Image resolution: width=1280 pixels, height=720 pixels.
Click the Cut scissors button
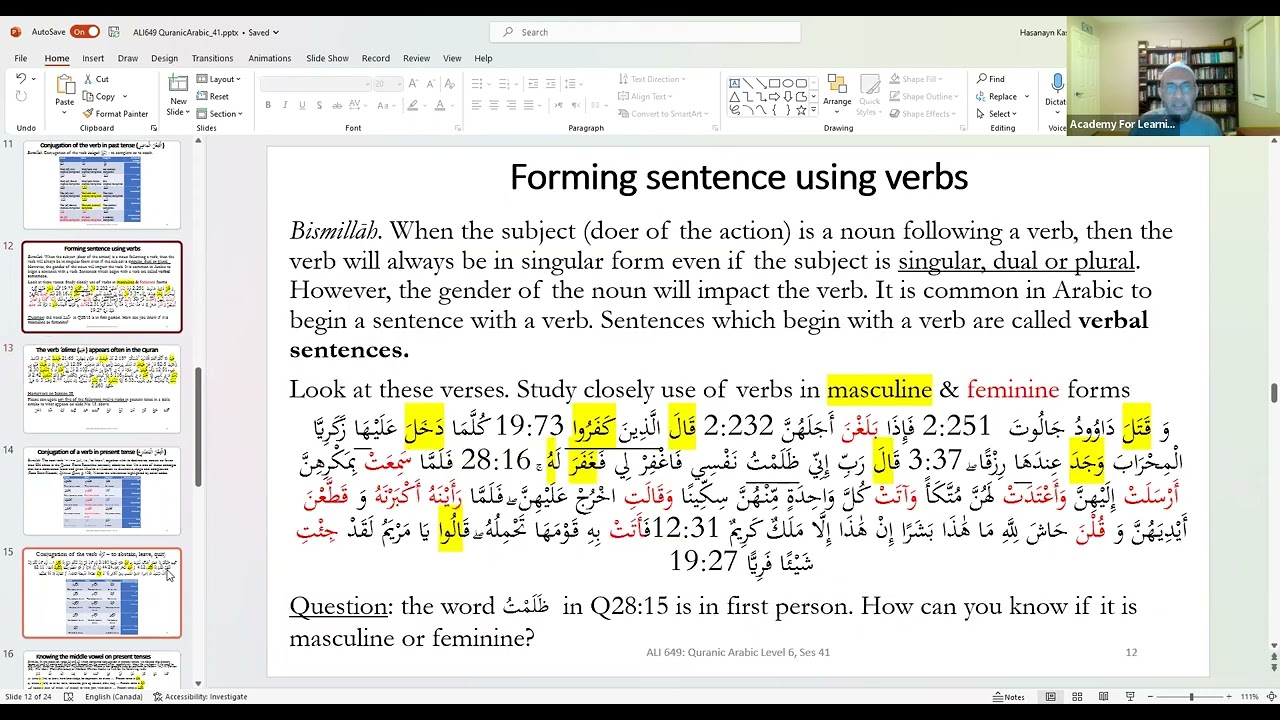click(x=96, y=79)
